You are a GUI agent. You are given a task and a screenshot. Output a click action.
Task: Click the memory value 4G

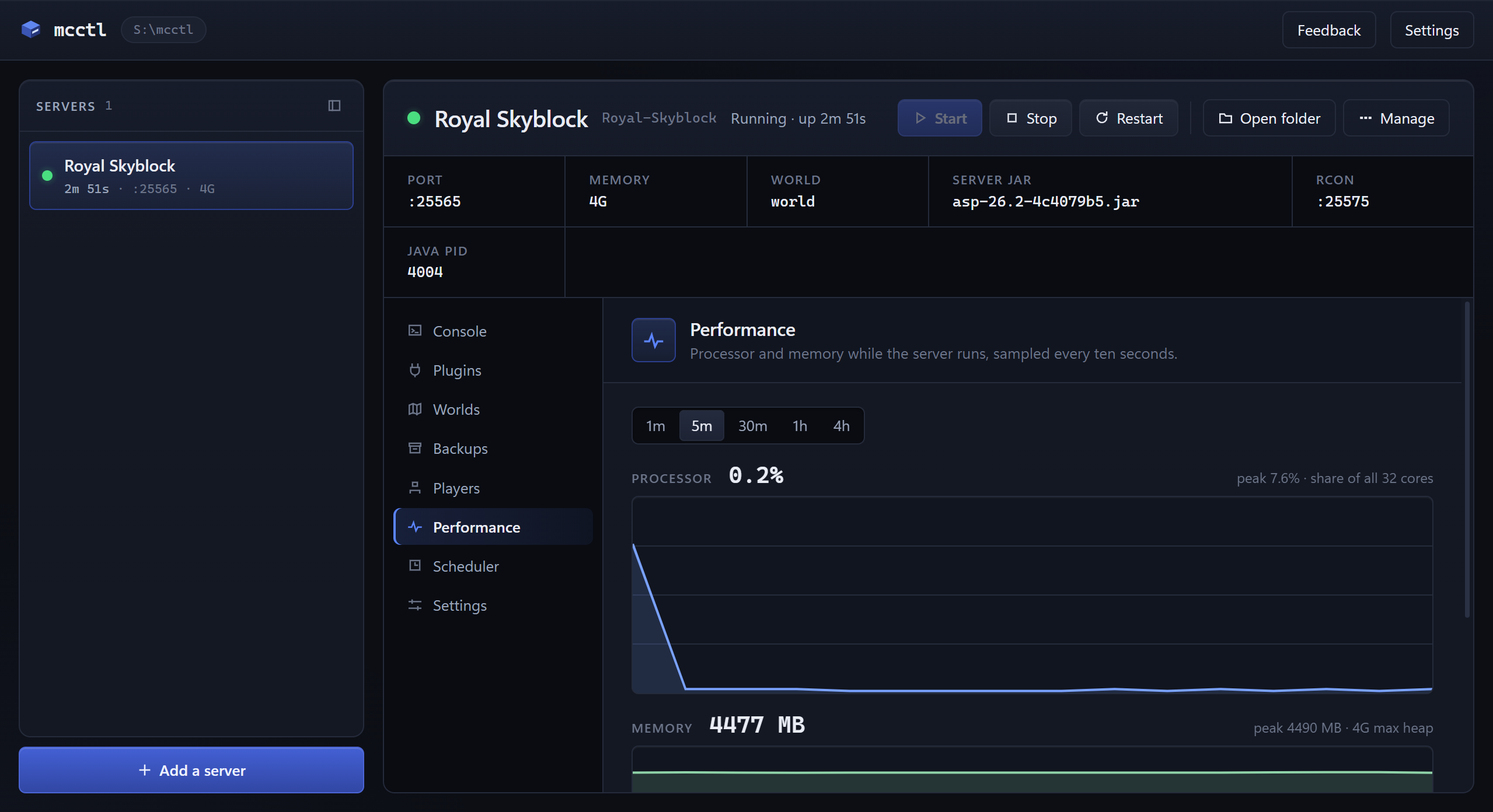click(x=598, y=201)
